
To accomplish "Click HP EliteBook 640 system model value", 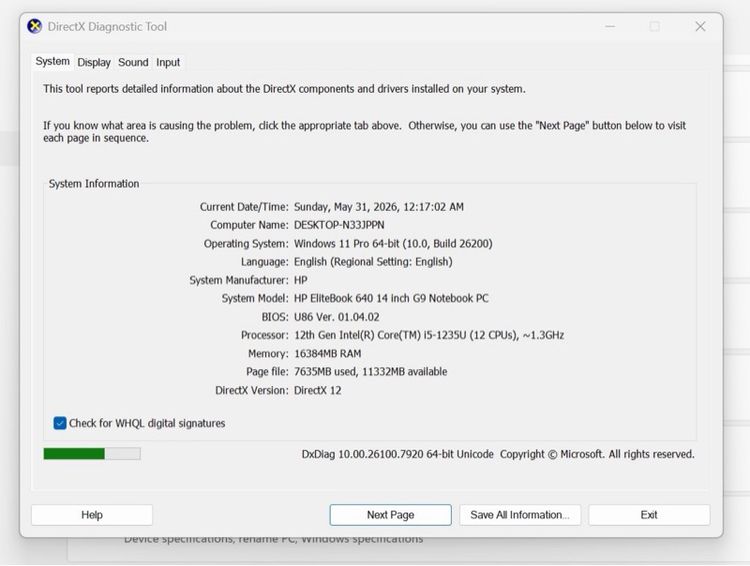I will 391,299.
